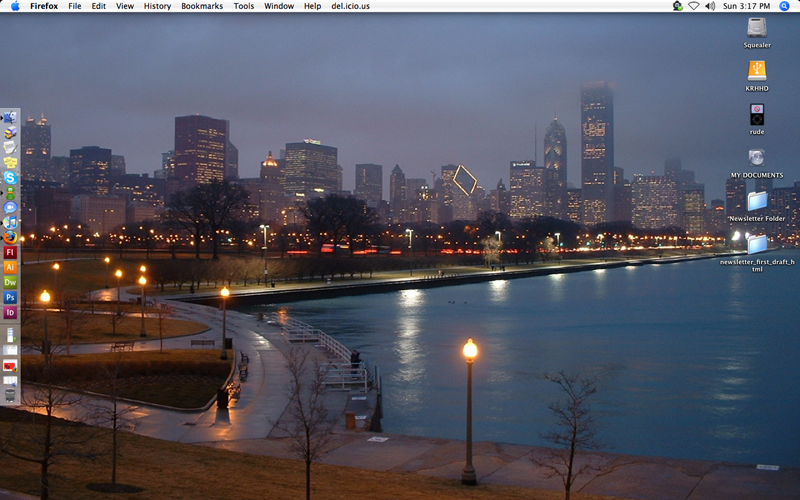Open the Squealer hard drive
This screenshot has height=500, width=800.
tap(757, 28)
